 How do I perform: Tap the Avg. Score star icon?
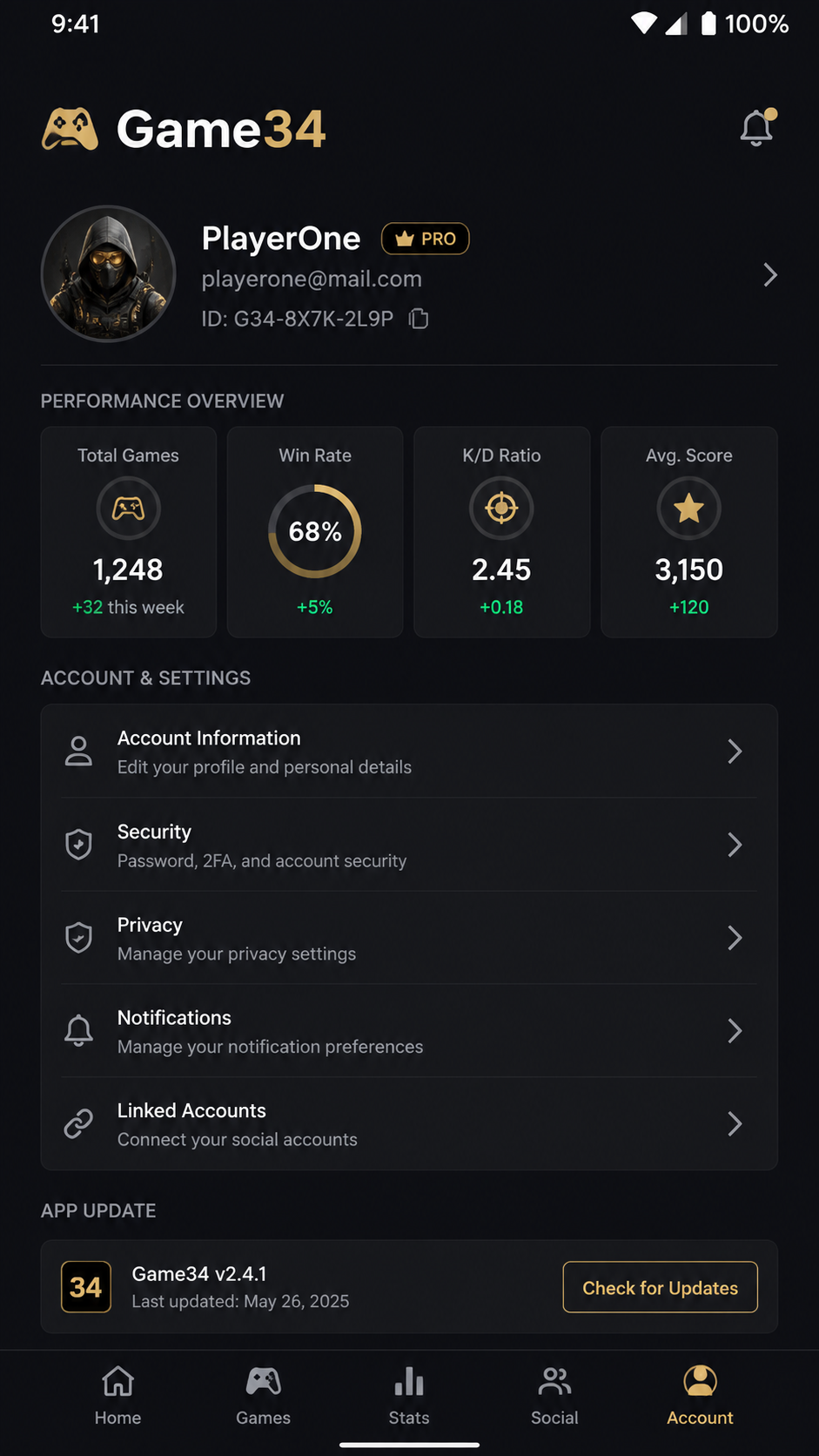tap(688, 509)
